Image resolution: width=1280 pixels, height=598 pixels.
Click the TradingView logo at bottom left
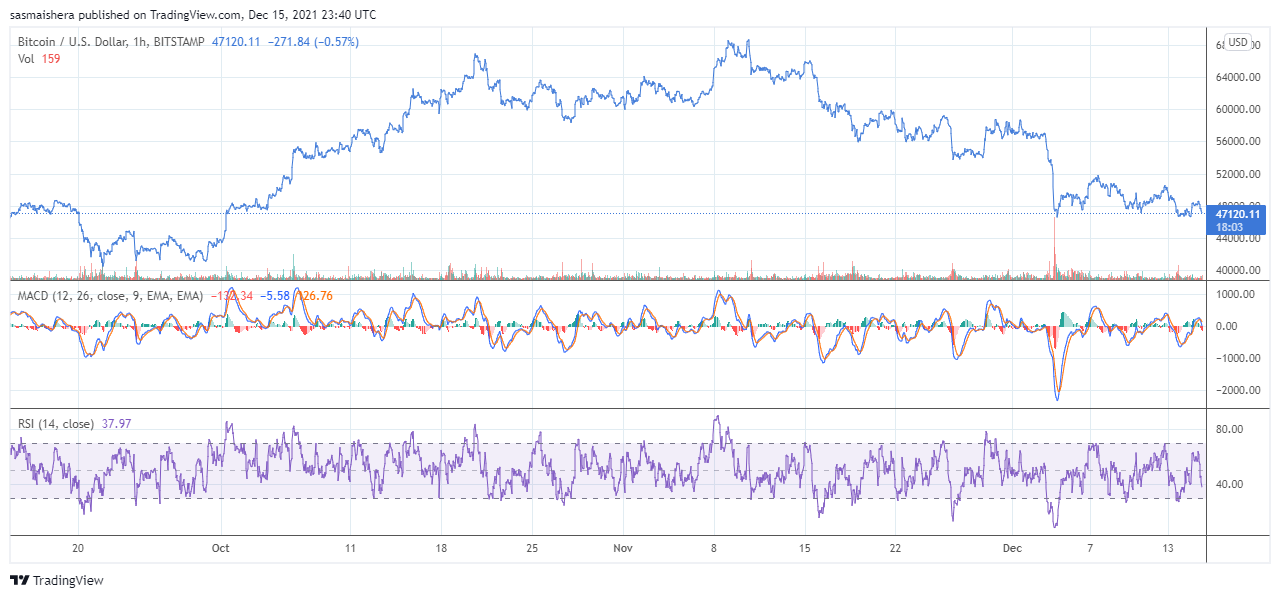point(57,580)
